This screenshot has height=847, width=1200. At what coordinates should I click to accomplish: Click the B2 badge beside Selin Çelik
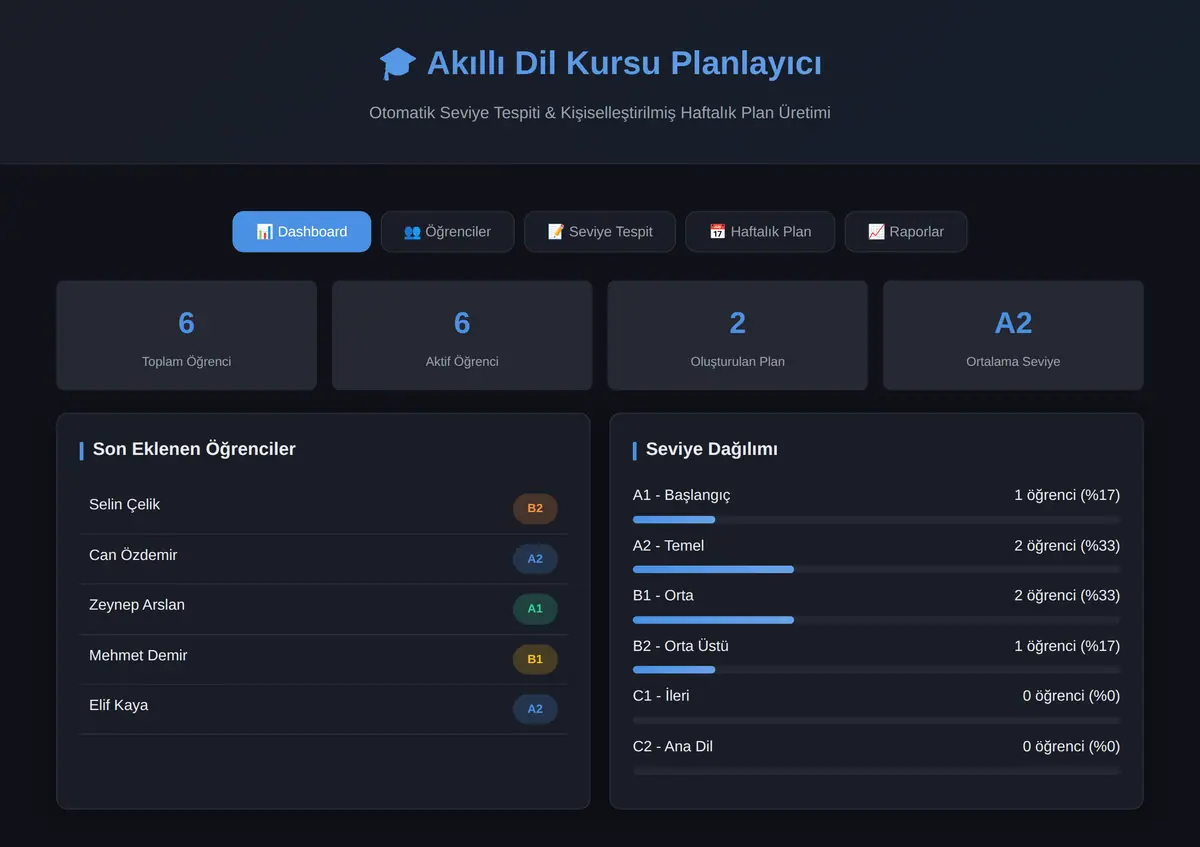535,508
